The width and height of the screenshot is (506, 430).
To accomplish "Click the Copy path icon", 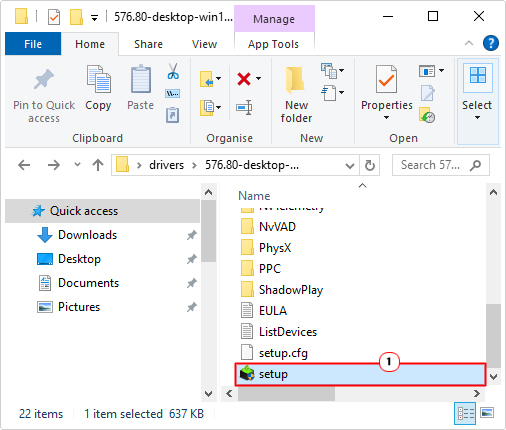I will pos(173,94).
